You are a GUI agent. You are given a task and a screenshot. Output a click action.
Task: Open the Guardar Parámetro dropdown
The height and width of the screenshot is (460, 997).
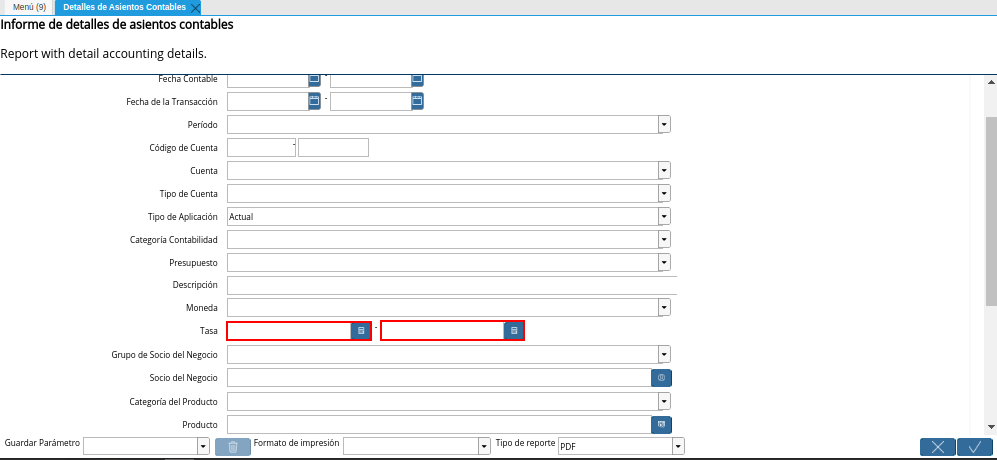(x=203, y=447)
